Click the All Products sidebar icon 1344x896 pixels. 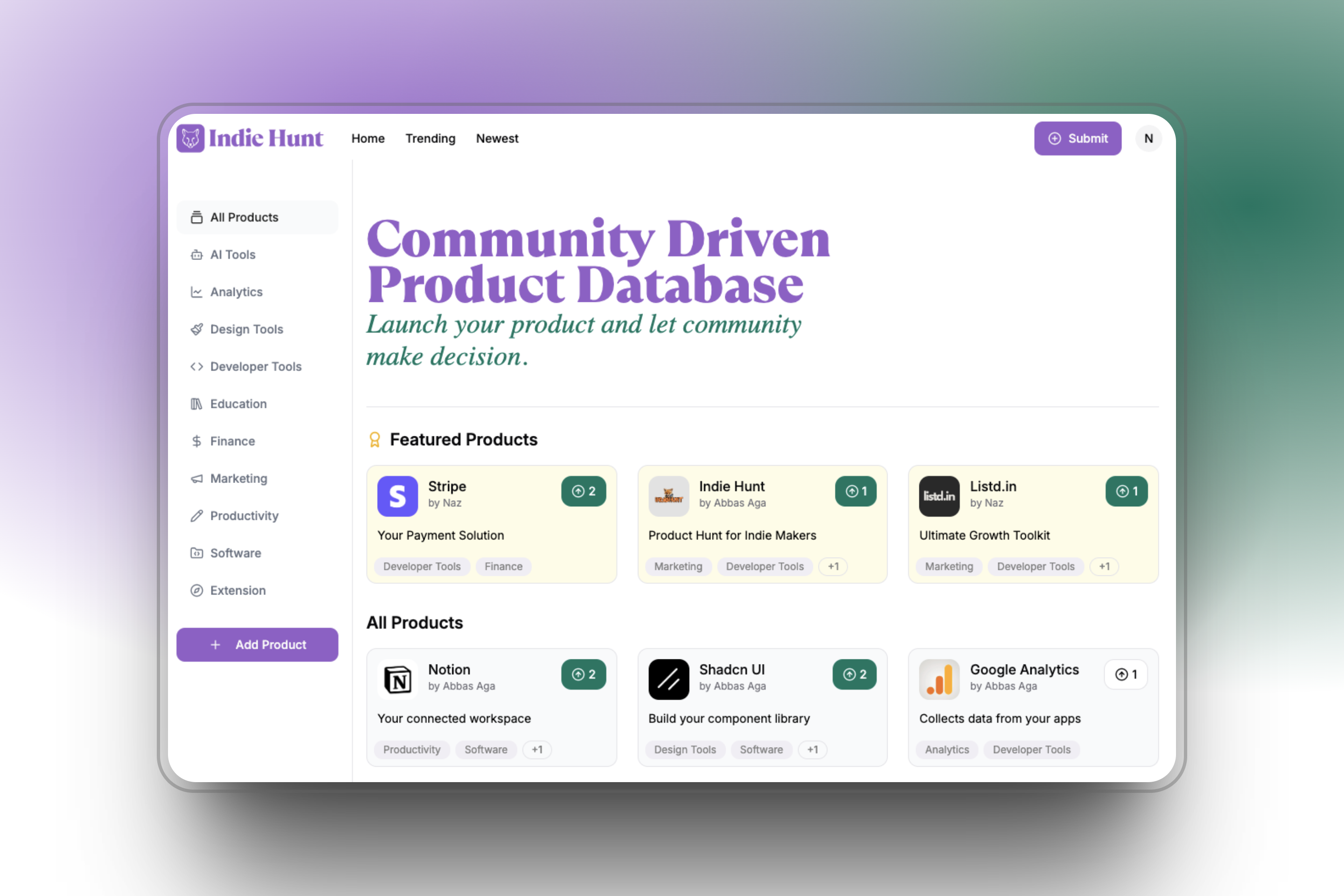click(x=196, y=217)
